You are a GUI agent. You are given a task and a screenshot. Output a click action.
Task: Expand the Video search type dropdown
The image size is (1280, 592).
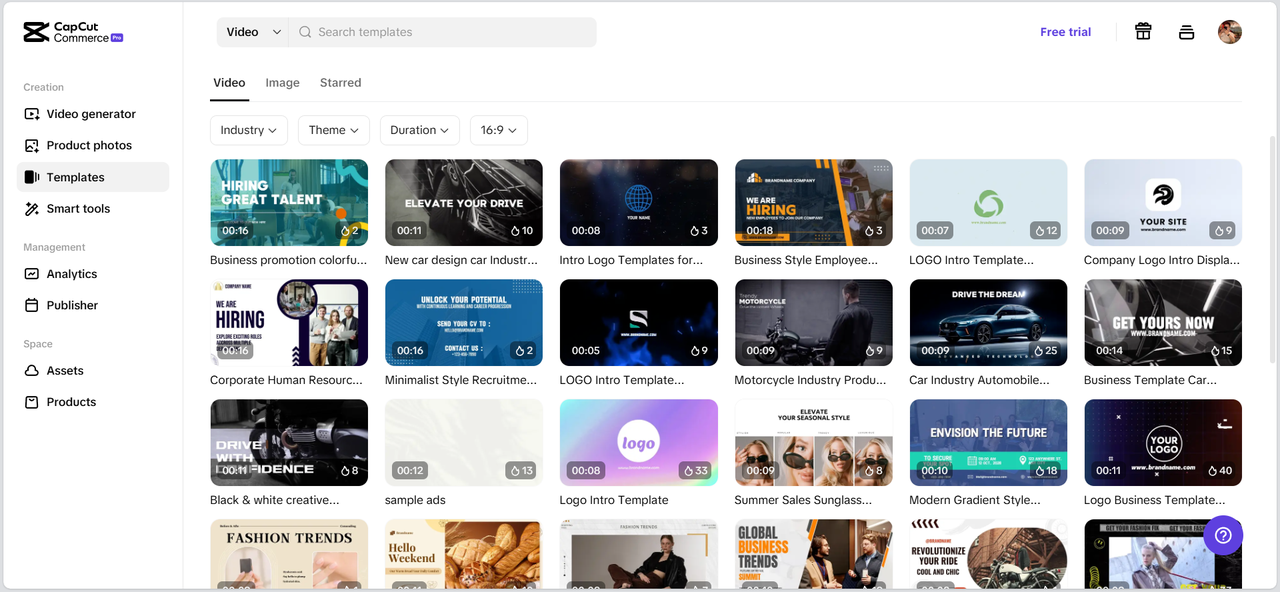[x=253, y=32]
